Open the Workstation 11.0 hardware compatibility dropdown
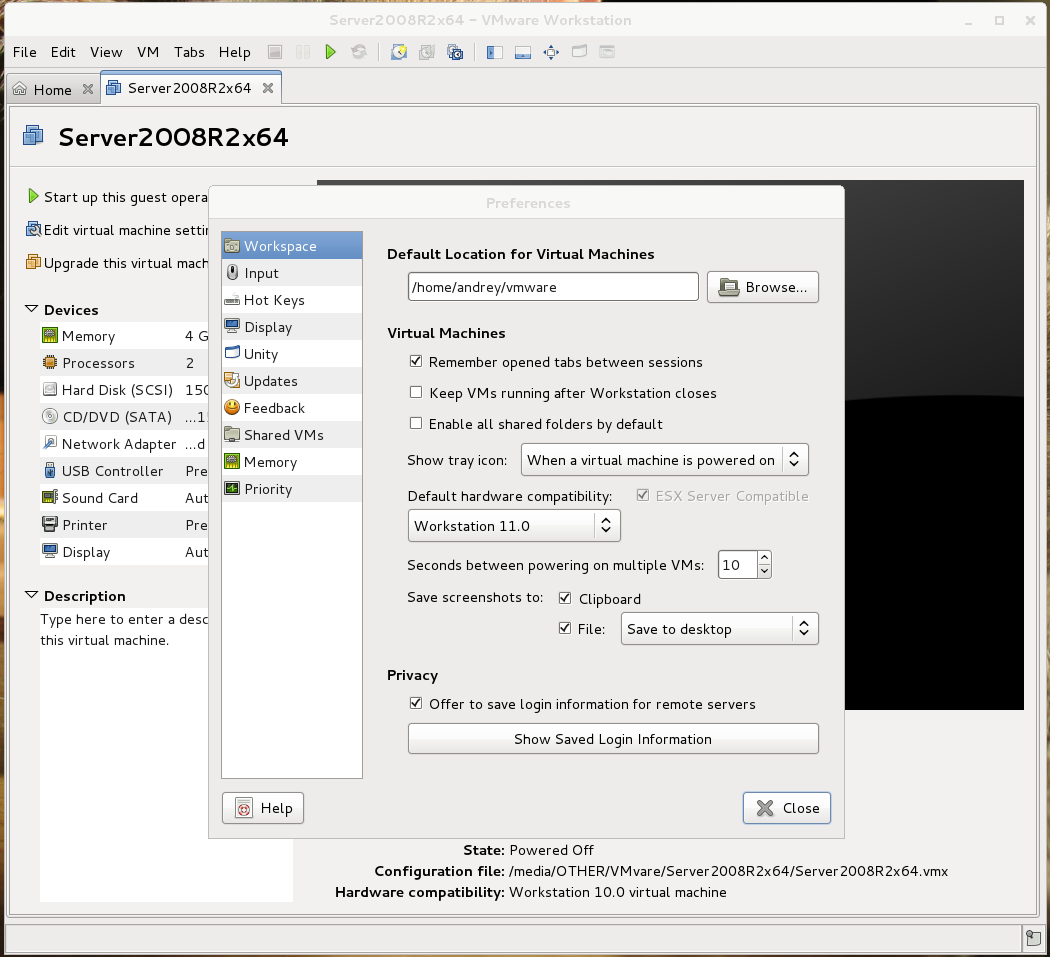Image resolution: width=1050 pixels, height=957 pixels. (x=514, y=526)
